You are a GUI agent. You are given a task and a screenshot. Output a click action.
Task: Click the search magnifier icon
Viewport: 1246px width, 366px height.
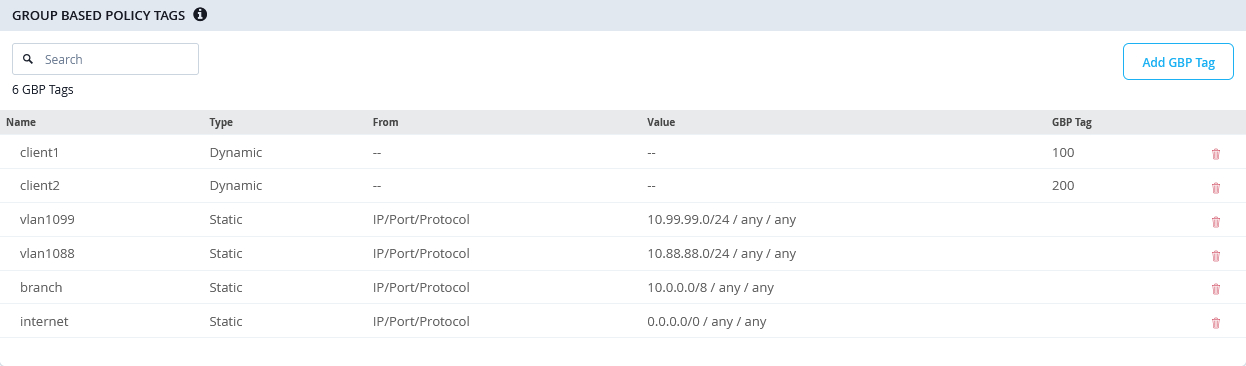(x=28, y=59)
